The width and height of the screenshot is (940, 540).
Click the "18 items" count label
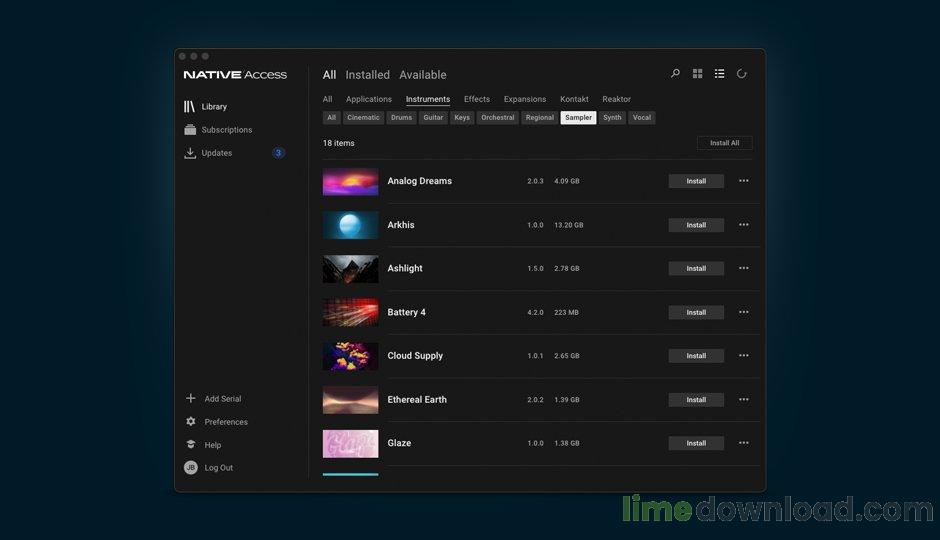(x=338, y=143)
